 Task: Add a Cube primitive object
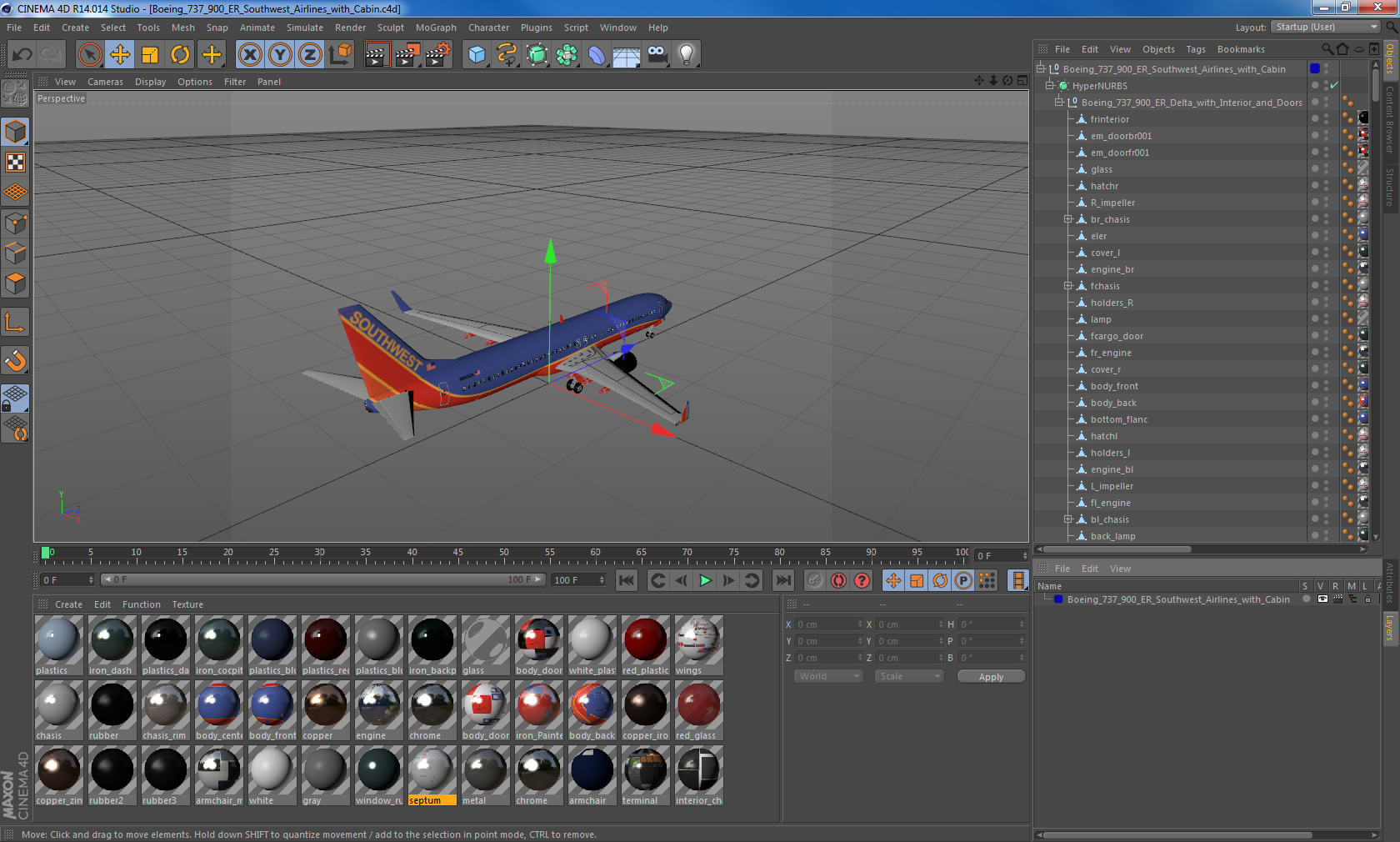(477, 55)
